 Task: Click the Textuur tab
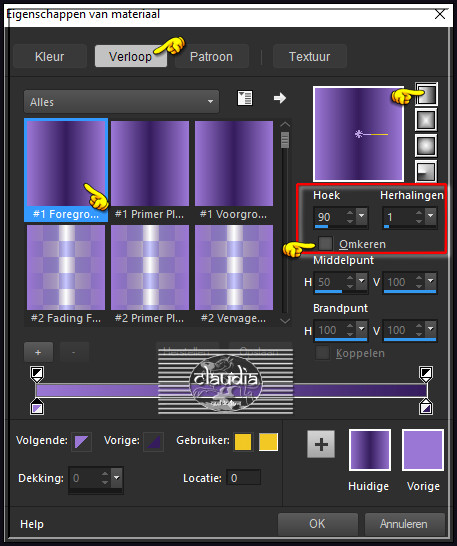pyautogui.click(x=310, y=56)
